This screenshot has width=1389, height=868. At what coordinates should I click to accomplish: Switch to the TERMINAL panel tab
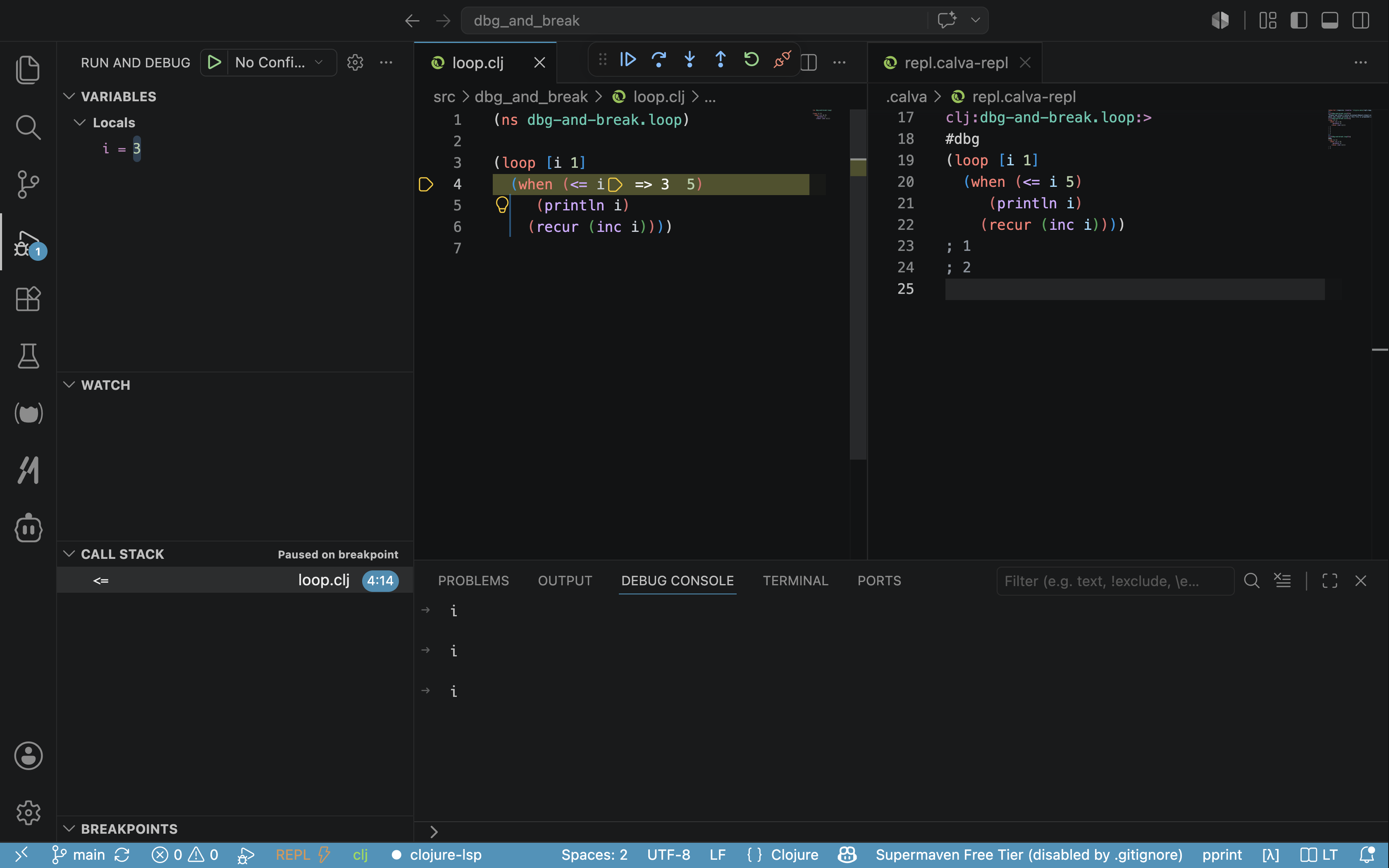795,581
